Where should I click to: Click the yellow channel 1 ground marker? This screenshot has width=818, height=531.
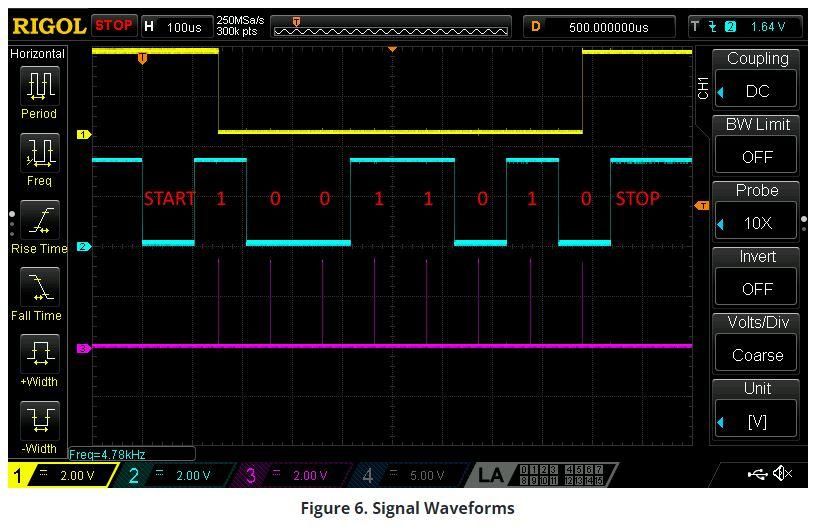point(84,135)
